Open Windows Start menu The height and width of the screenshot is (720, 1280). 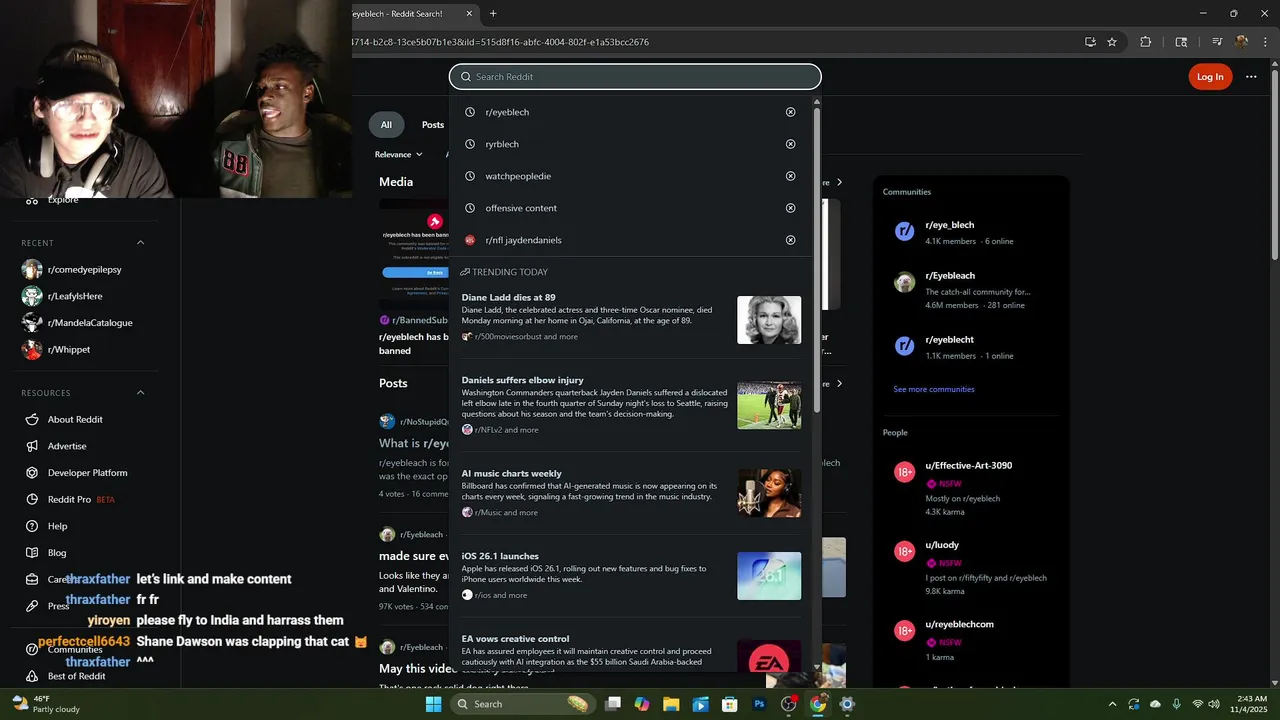[433, 704]
